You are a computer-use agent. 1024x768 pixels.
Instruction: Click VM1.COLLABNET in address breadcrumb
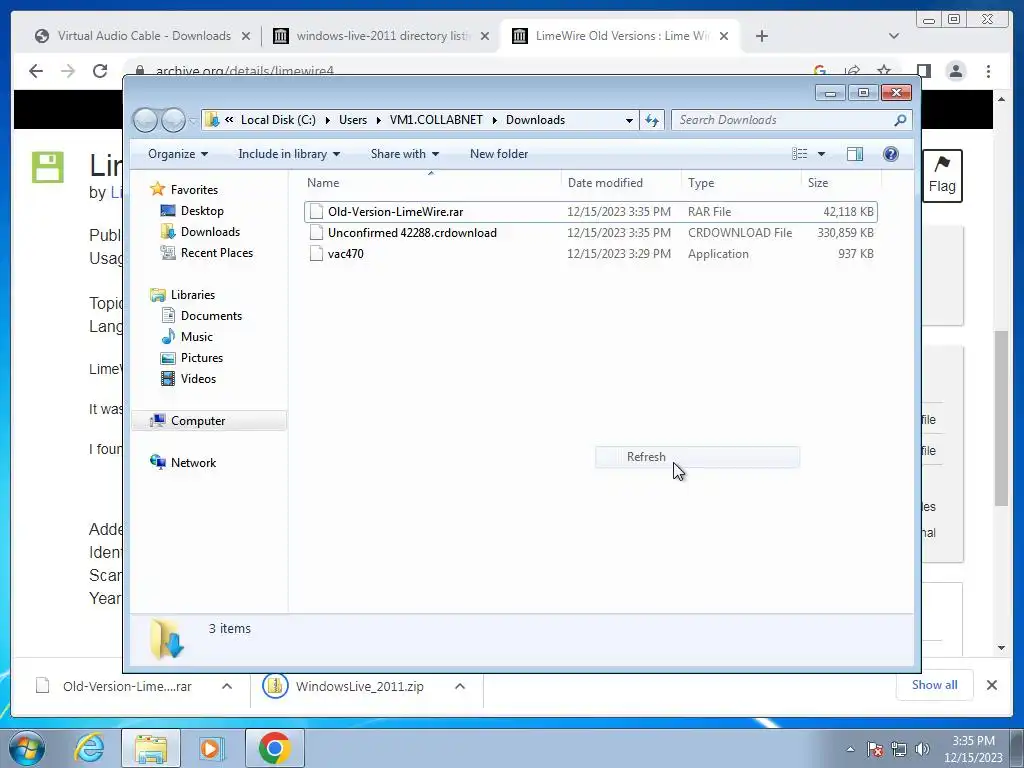pos(436,120)
